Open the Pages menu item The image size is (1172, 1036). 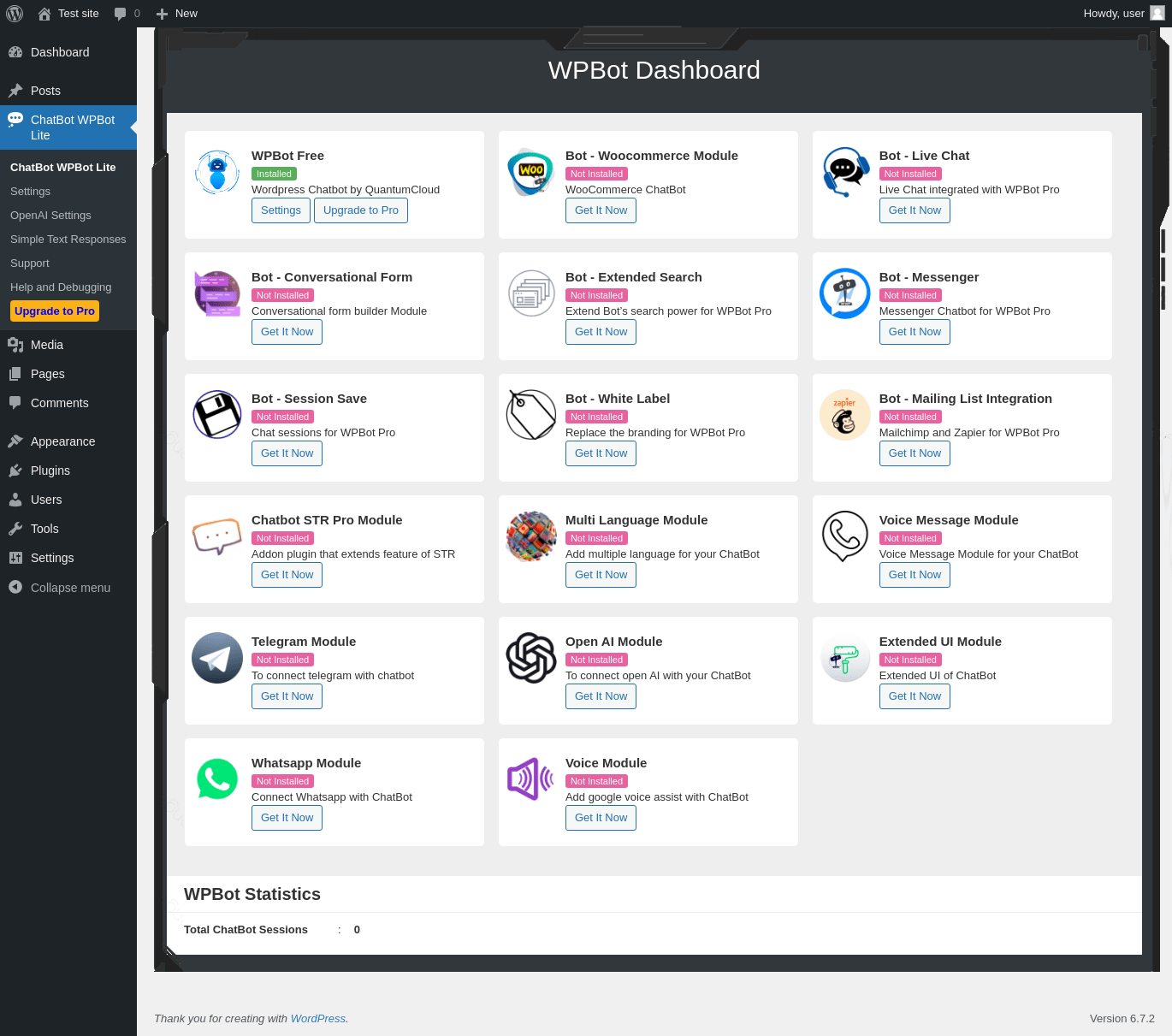(68, 374)
